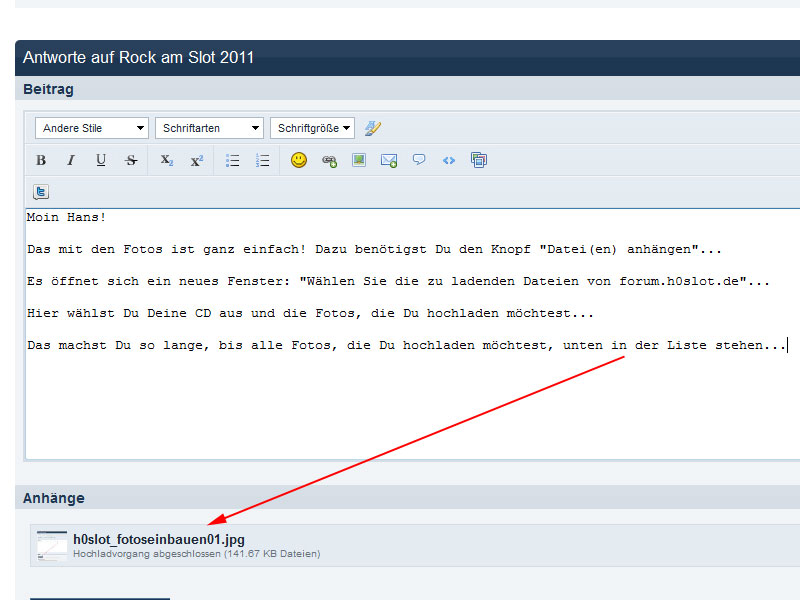Click the Twitter insert icon
Screen dimensions: 800x600
coord(41,192)
